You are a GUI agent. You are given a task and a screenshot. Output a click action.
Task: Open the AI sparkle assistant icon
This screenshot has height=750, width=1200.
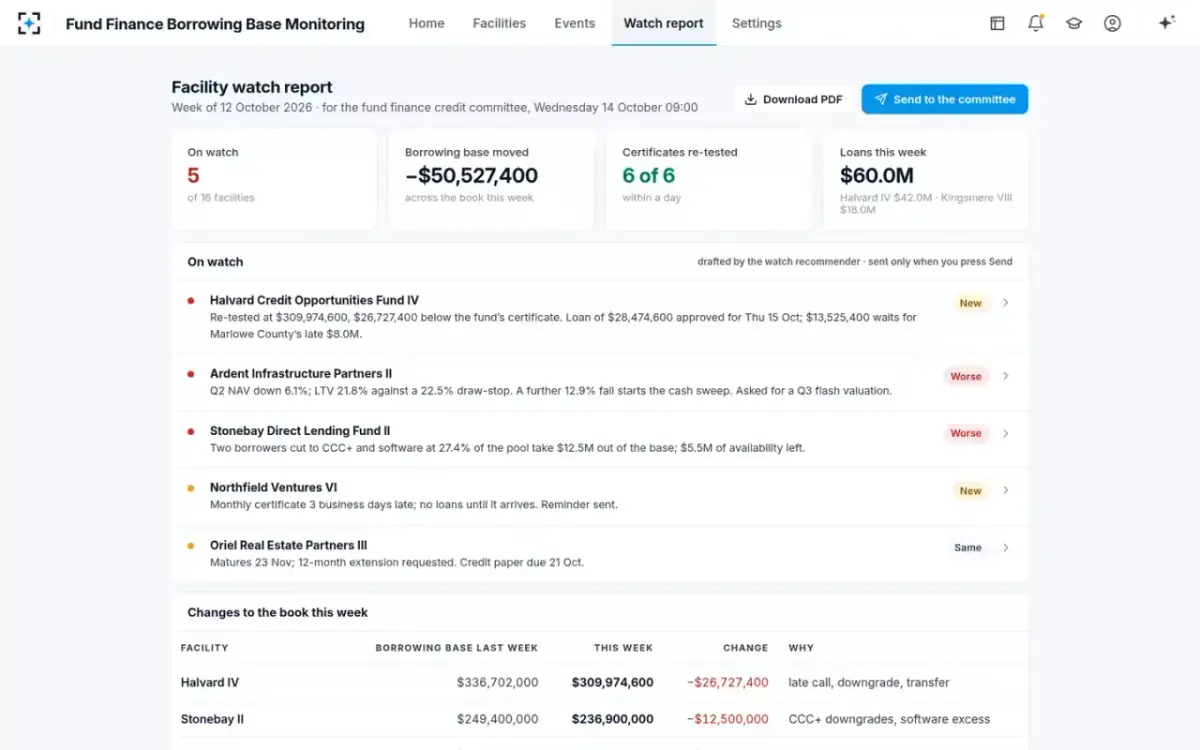click(x=1166, y=23)
